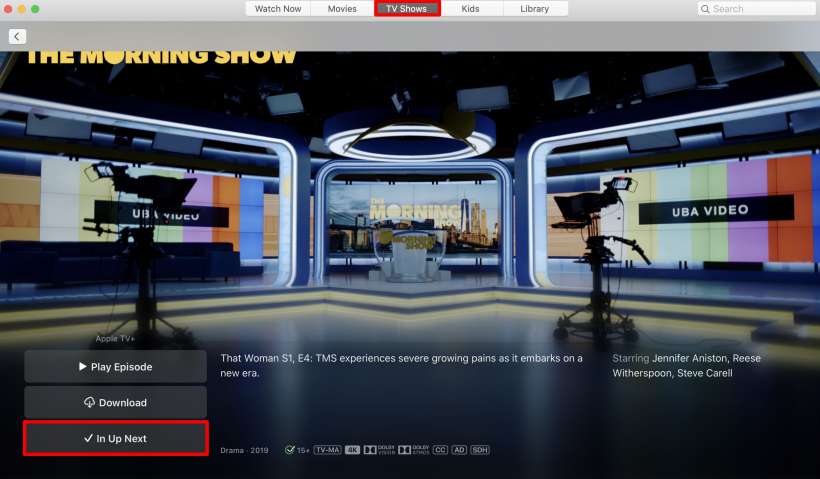820x479 pixels.
Task: Click the 'Drama · 2019' genre text
Action: [x=244, y=450]
